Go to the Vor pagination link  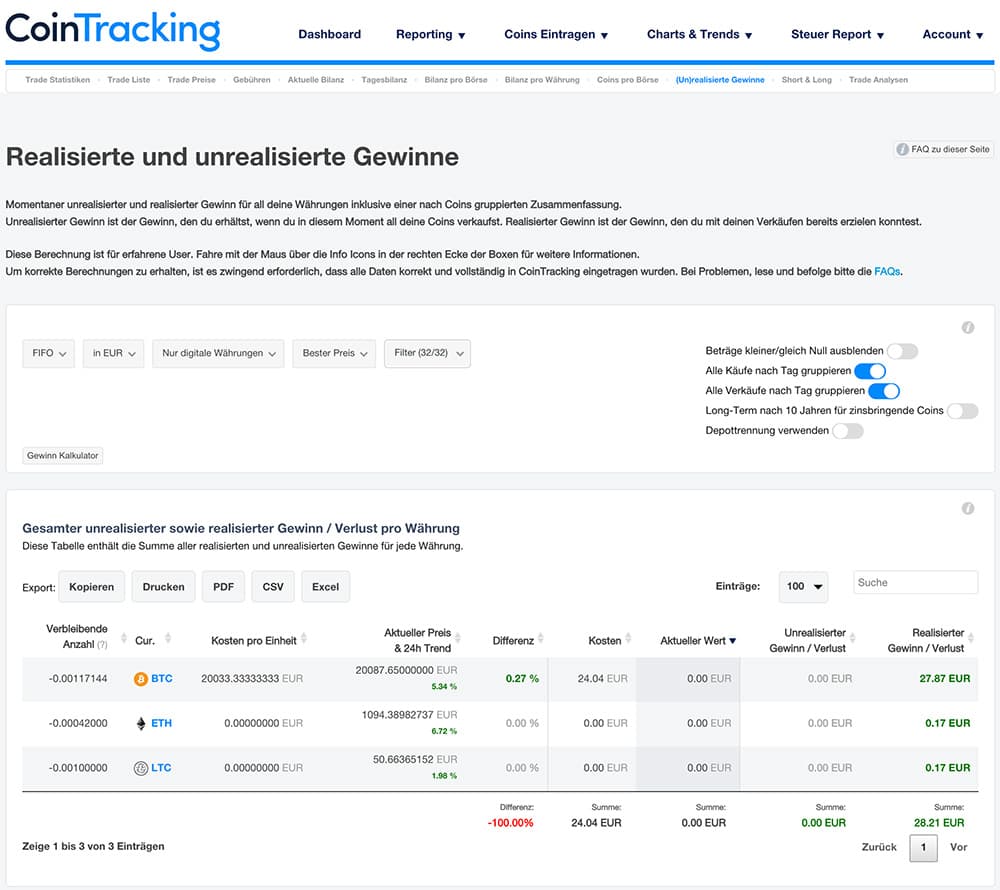tap(959, 847)
